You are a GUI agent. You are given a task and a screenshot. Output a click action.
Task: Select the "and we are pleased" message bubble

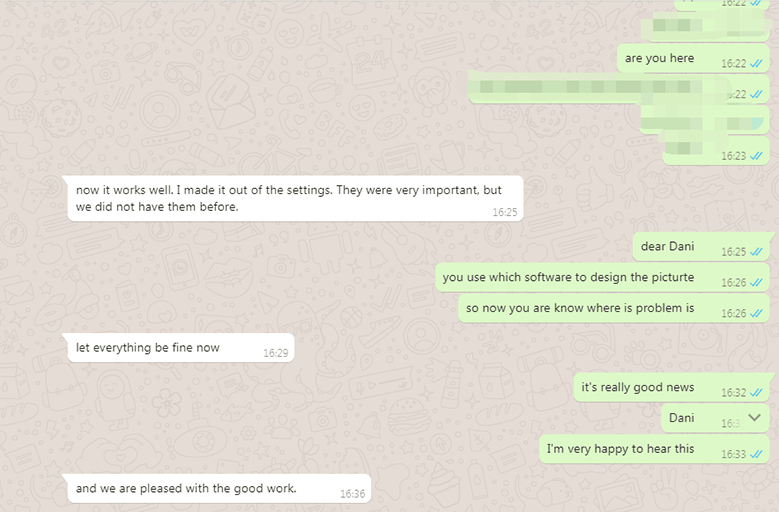(x=186, y=489)
